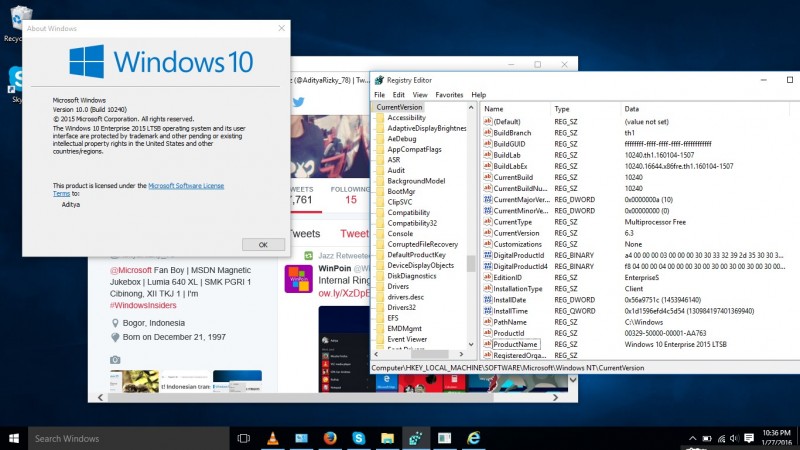This screenshot has height=450, width=800.
Task: Click the Registry Editor title bar icon
Action: [x=379, y=80]
